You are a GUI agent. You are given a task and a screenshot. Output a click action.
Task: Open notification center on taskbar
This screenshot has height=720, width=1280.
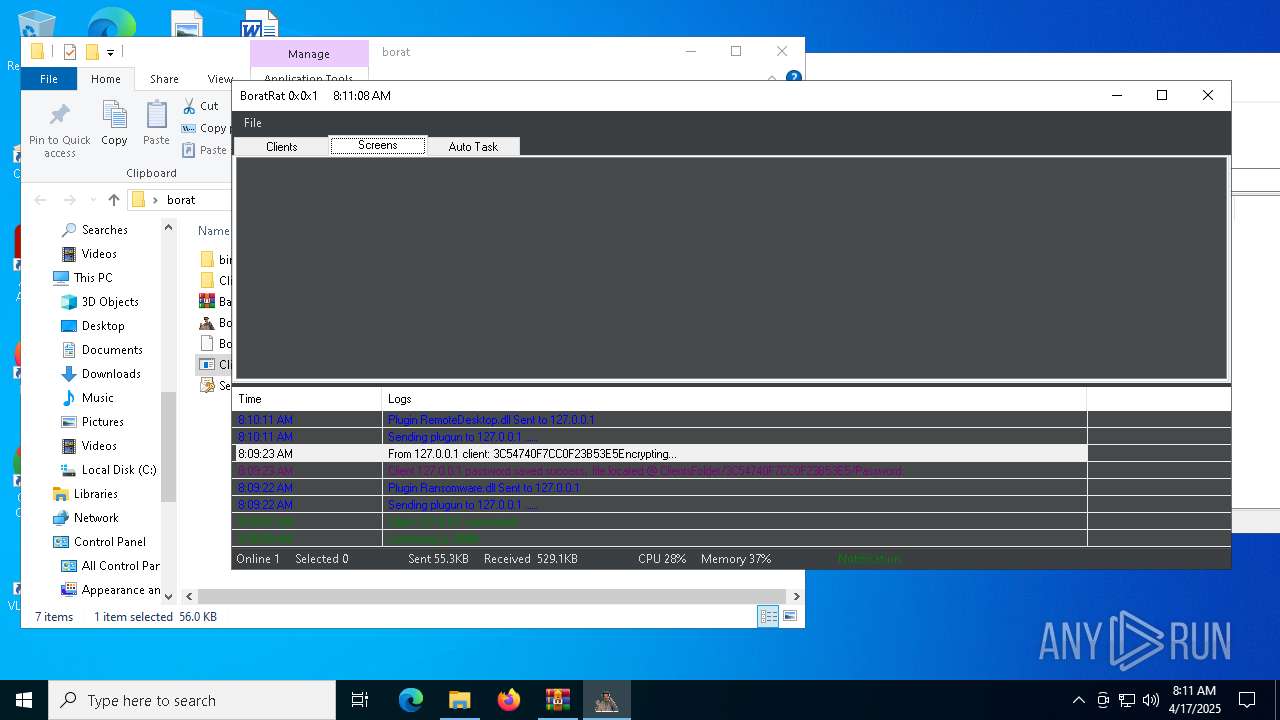(x=1247, y=700)
